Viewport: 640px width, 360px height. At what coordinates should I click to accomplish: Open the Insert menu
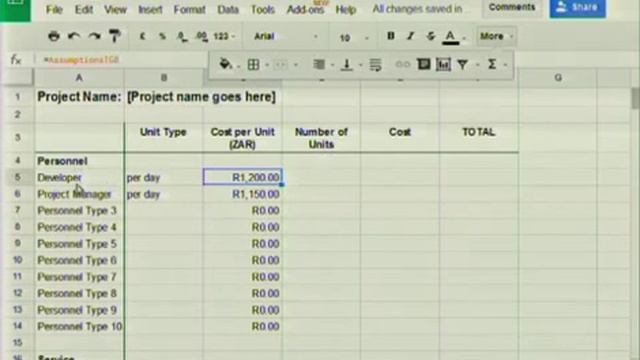pos(150,9)
